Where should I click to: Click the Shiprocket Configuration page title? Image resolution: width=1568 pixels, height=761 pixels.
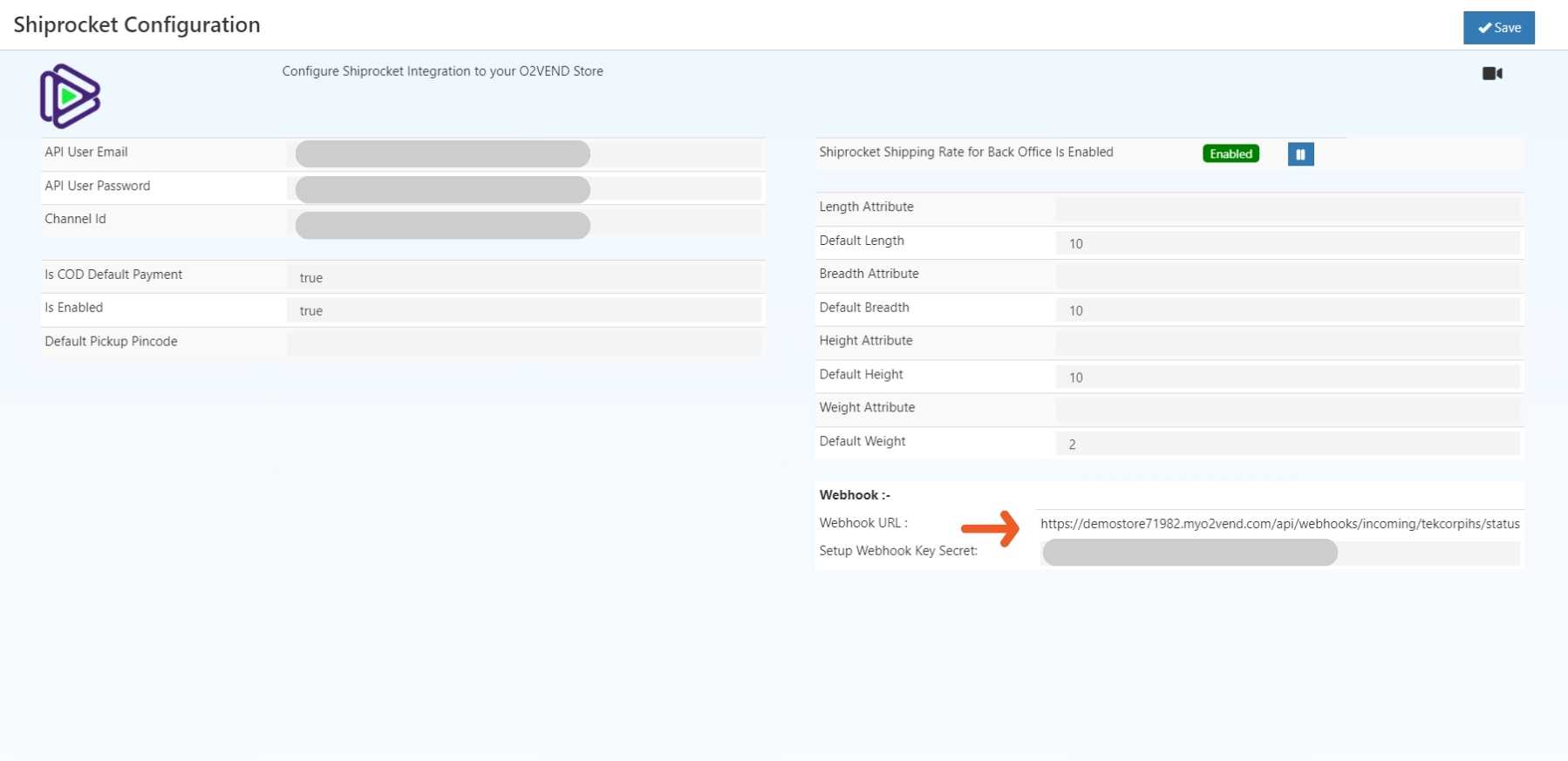coord(137,24)
